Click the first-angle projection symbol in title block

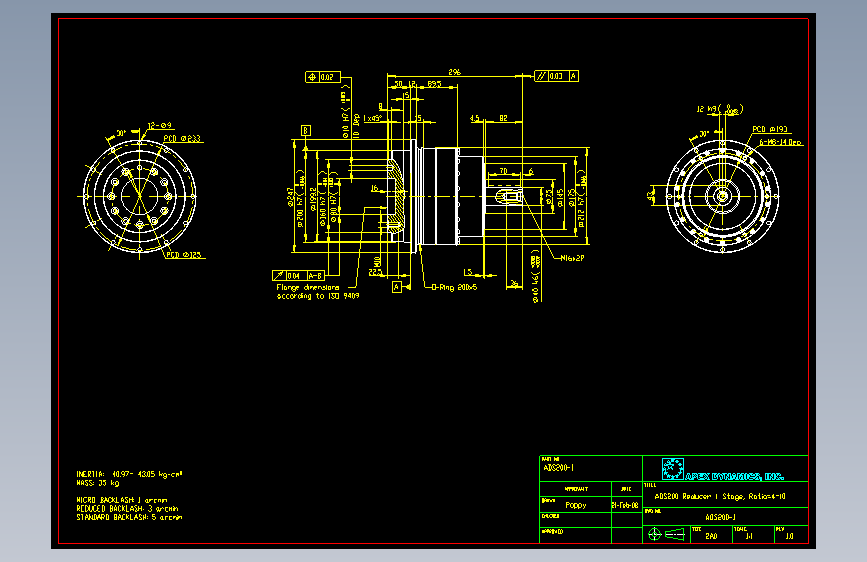click(x=666, y=534)
